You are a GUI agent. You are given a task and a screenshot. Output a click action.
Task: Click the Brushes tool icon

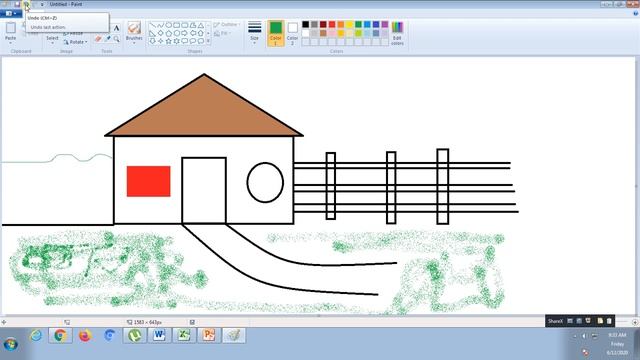coord(134,28)
